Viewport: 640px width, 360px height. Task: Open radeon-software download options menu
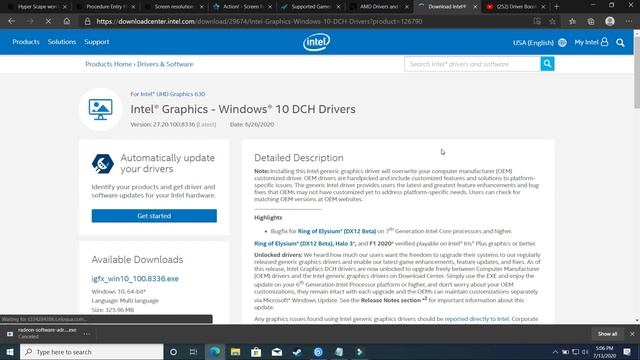87,334
